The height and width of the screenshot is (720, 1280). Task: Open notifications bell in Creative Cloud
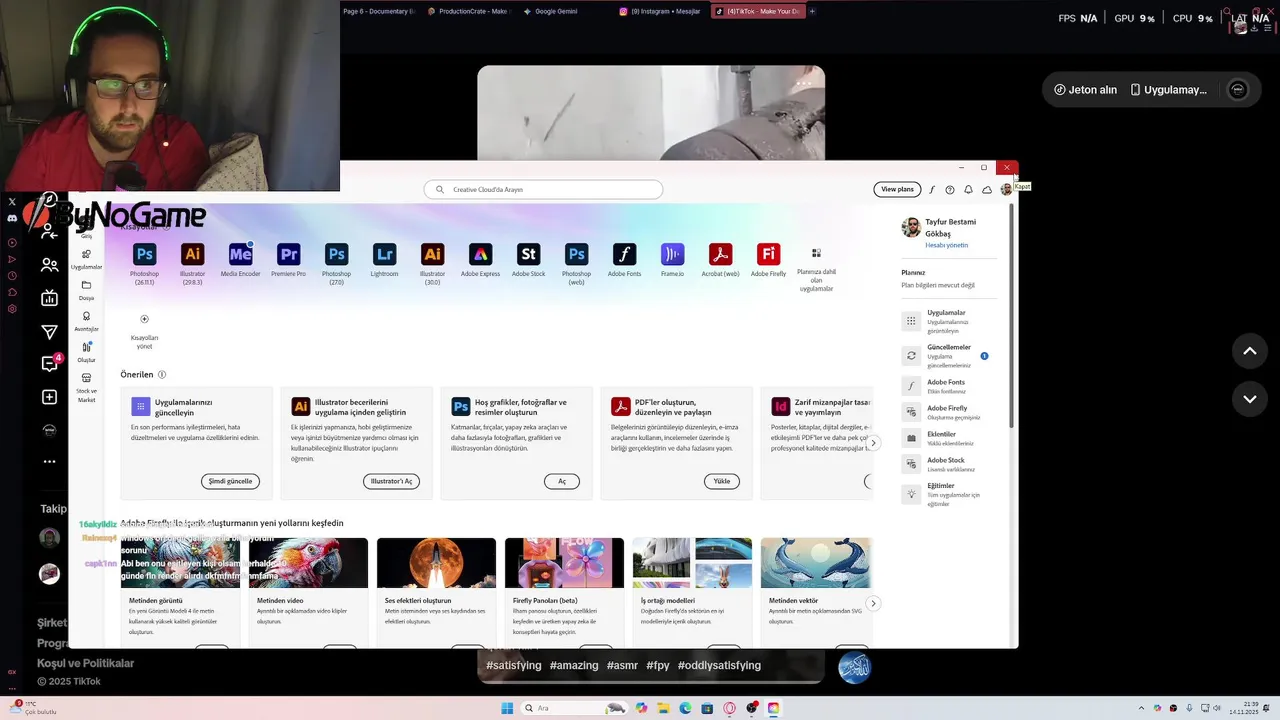click(968, 189)
